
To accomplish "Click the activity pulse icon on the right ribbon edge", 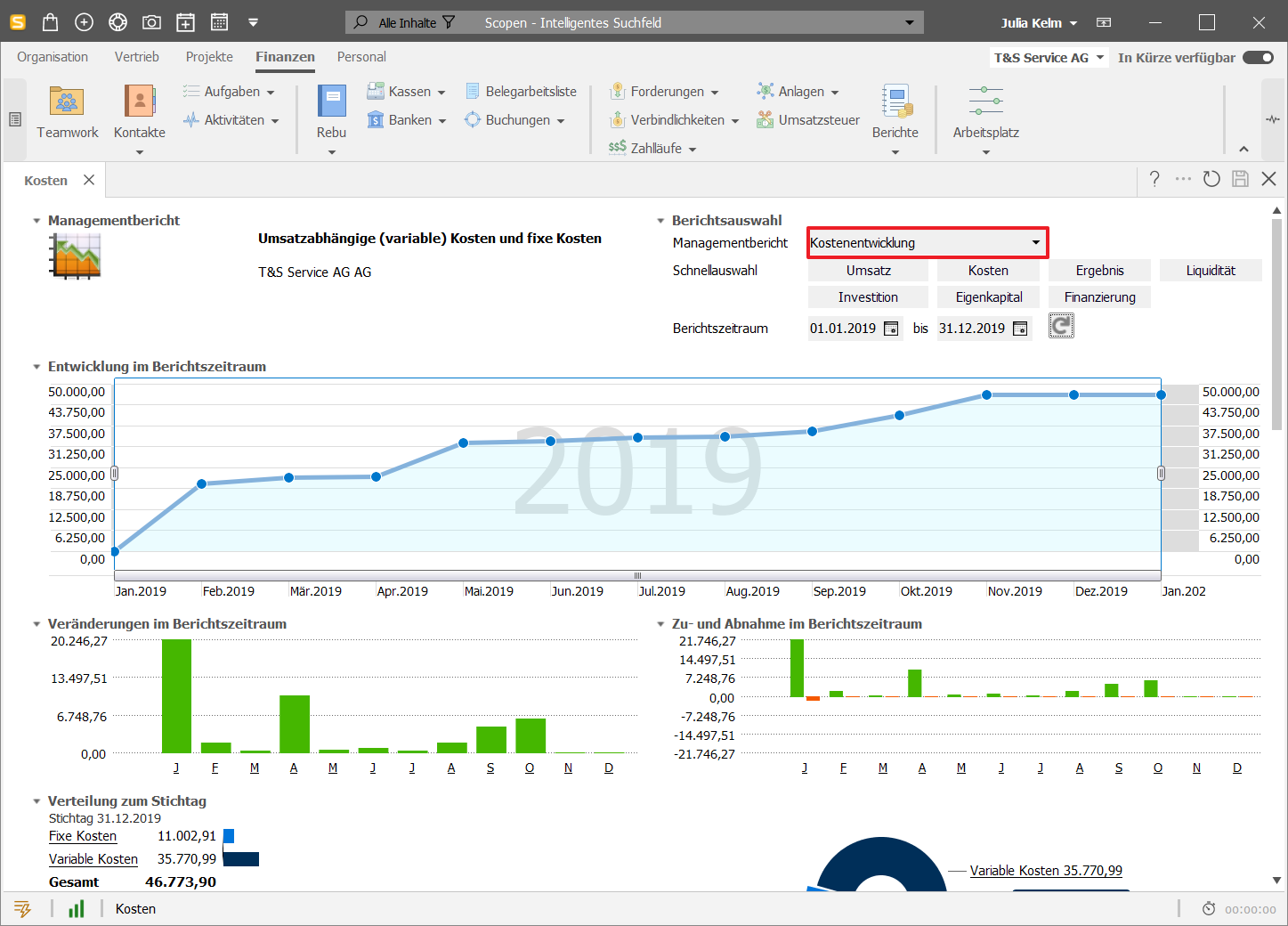I will (x=1273, y=119).
